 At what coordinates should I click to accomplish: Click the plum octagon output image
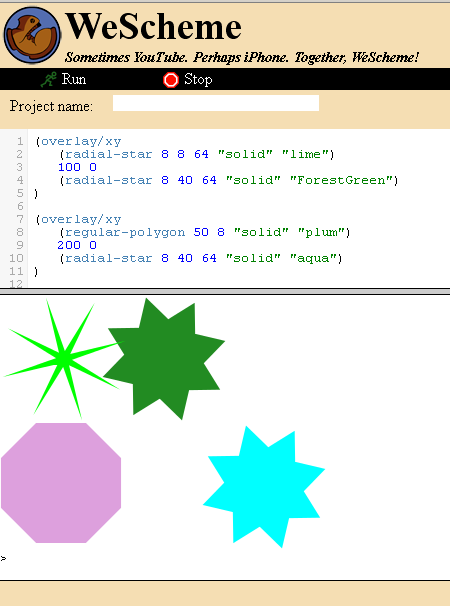pos(61,483)
